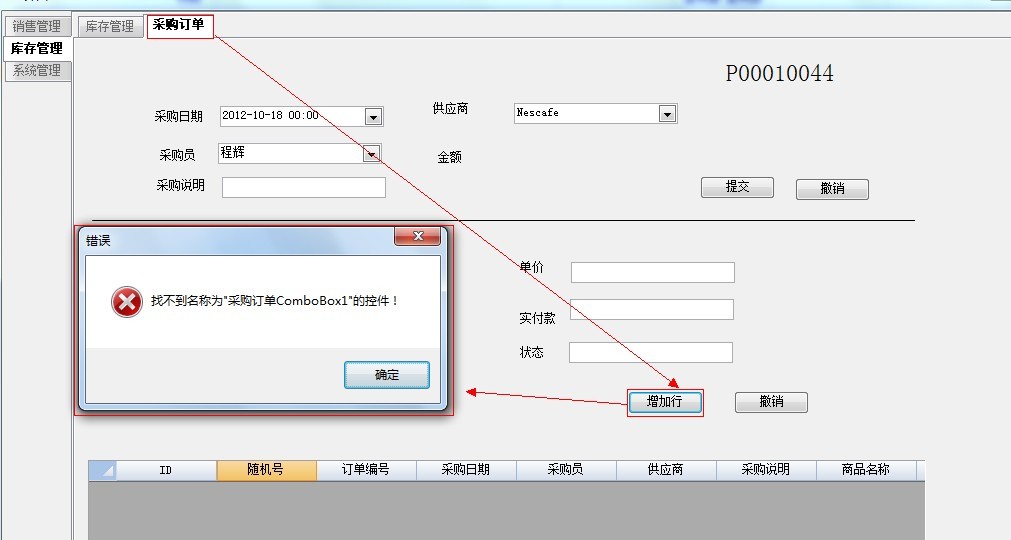The image size is (1011, 540).
Task: Click the 撤销 button next to 增加行
Action: coord(771,402)
